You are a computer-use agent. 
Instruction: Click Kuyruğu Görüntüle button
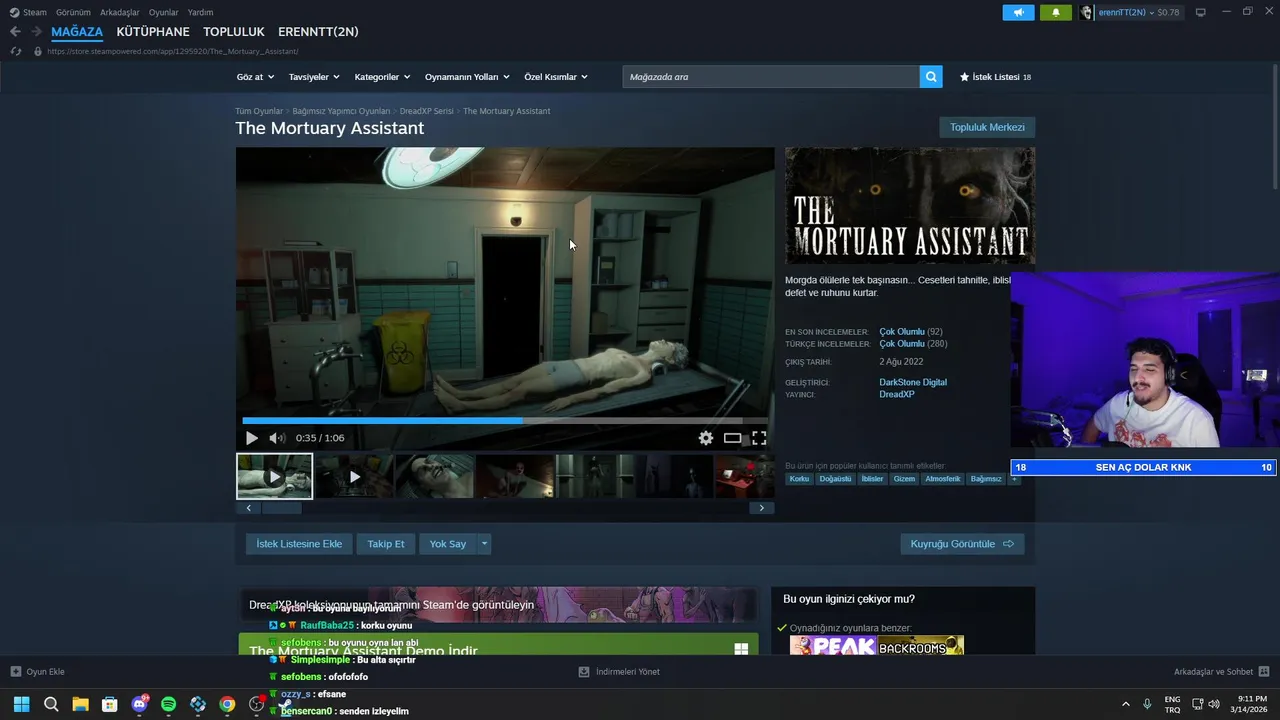click(x=962, y=544)
